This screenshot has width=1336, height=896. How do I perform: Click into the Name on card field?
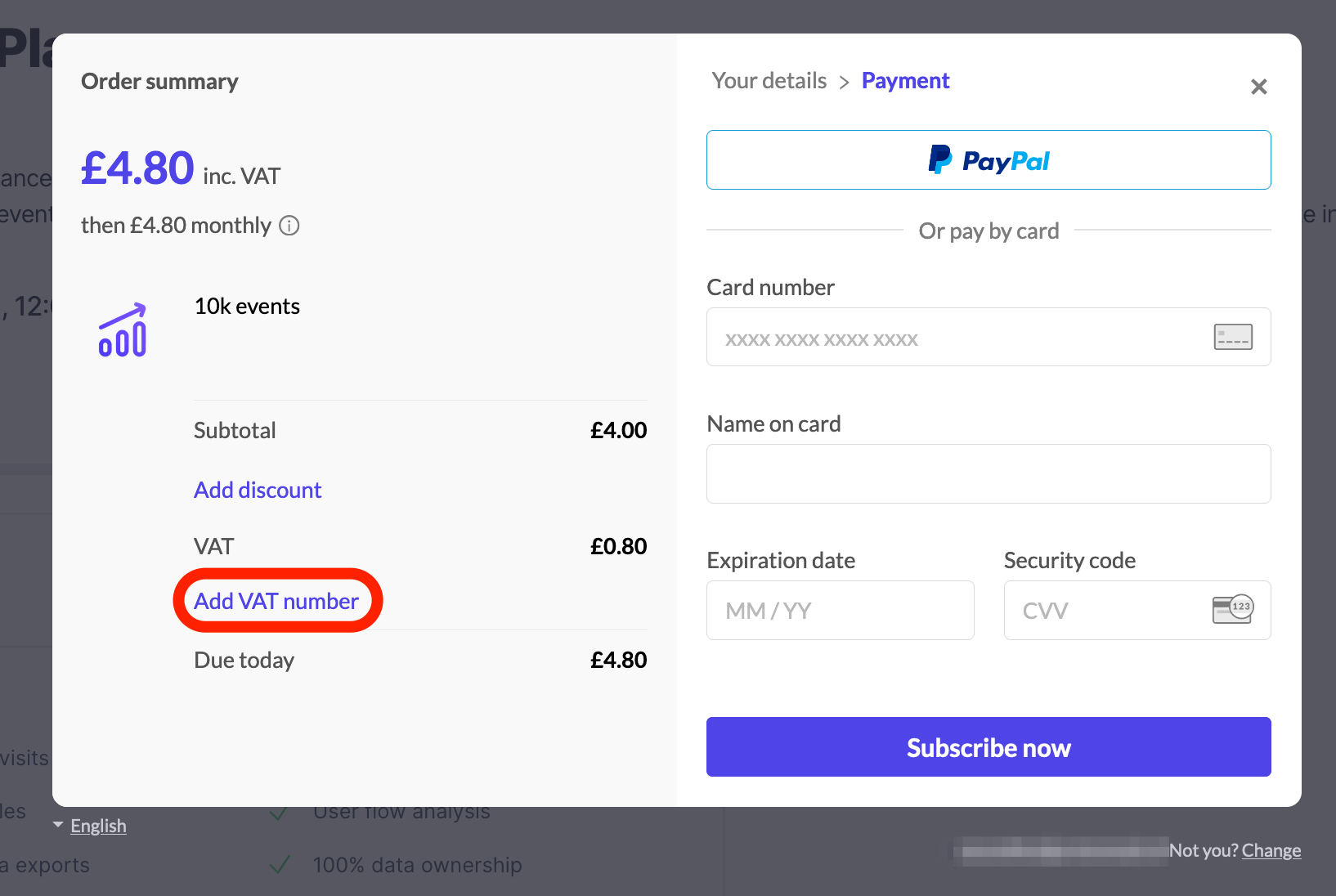pyautogui.click(x=988, y=473)
